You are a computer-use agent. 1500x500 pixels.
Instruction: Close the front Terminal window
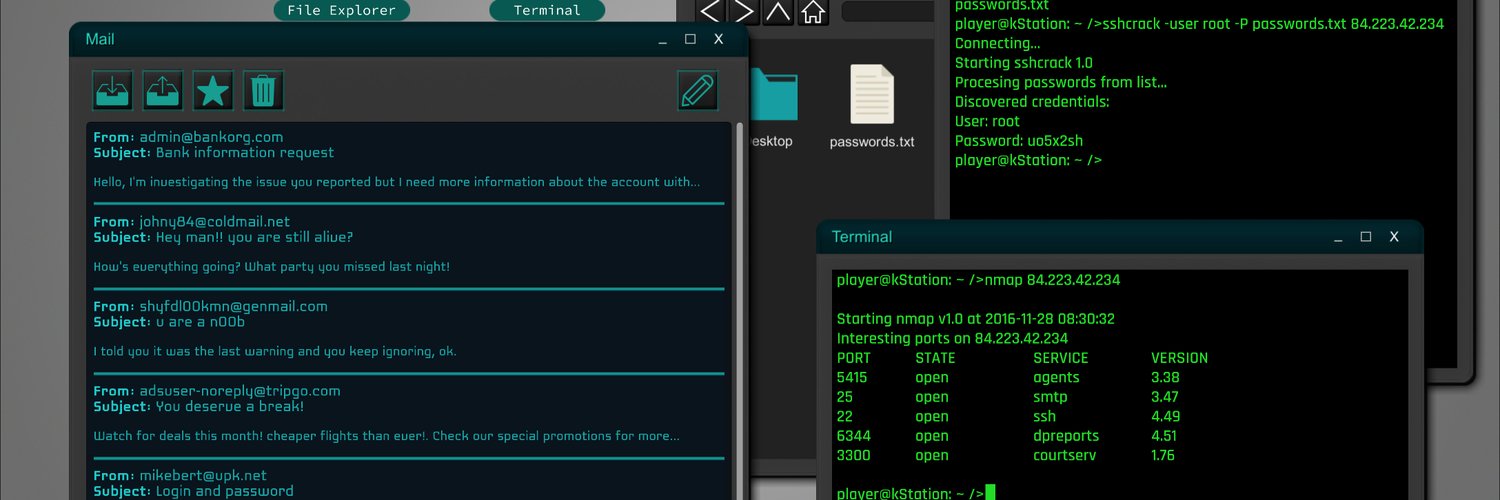pyautogui.click(x=1394, y=237)
